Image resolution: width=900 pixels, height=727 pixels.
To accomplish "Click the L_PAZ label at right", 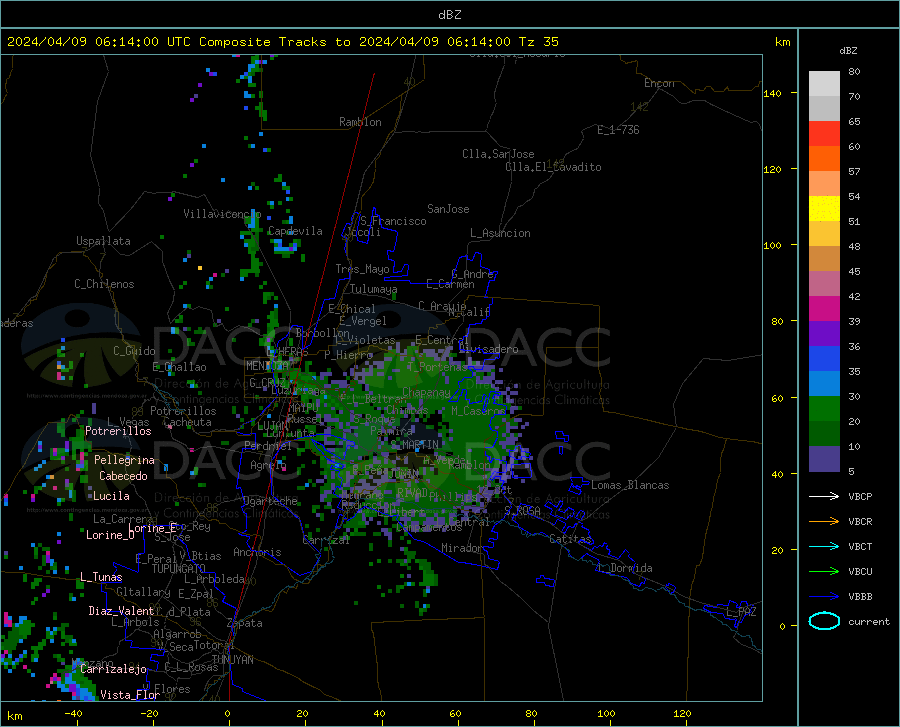I will tap(741, 612).
